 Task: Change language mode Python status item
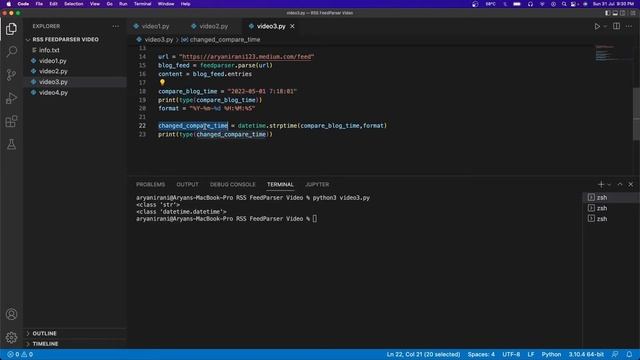(x=551, y=355)
